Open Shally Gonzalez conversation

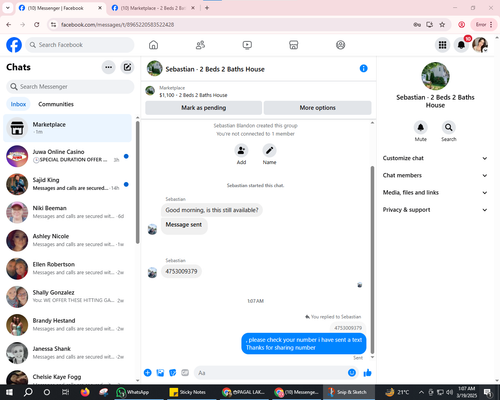[67, 297]
